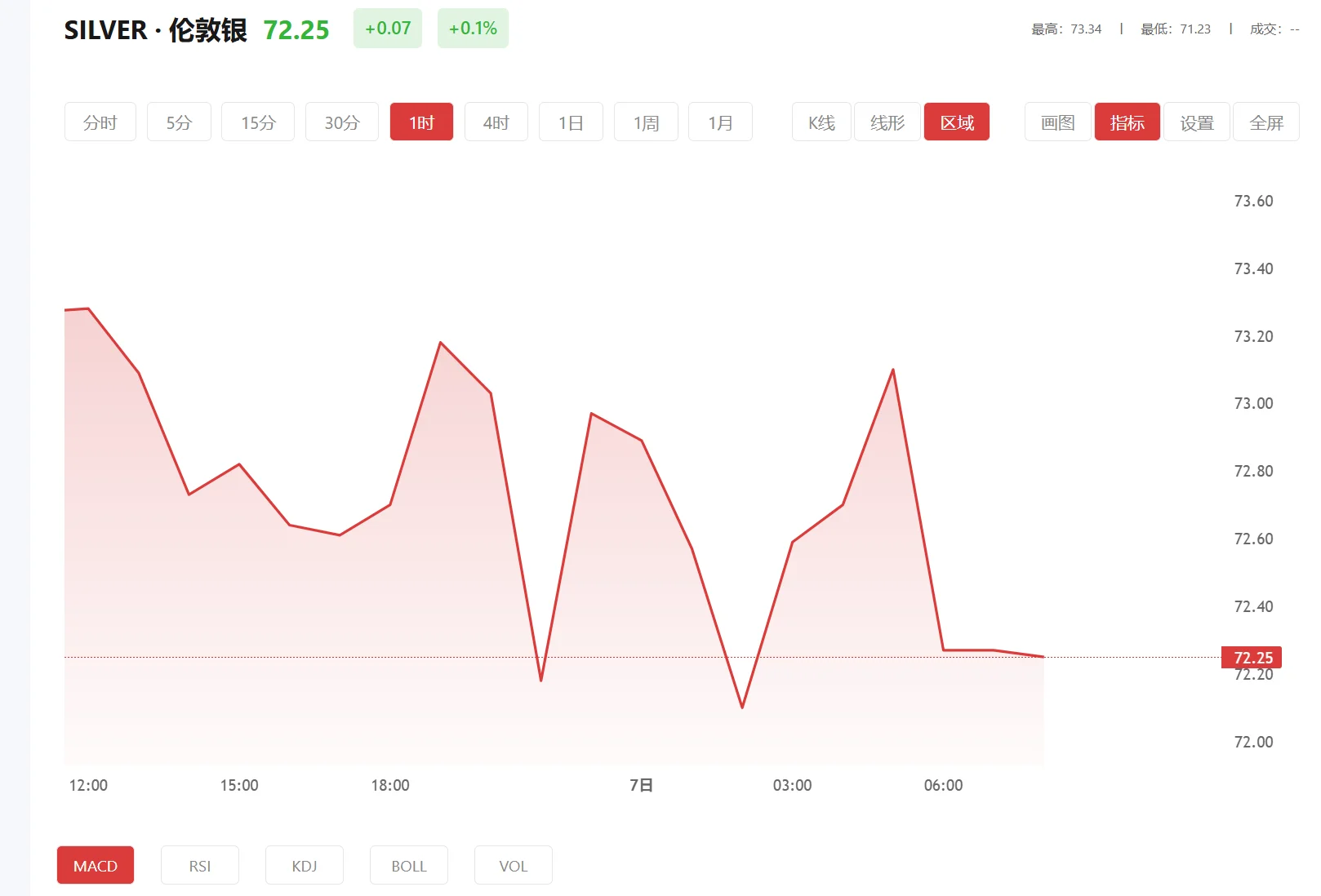The height and width of the screenshot is (896, 1321).
Task: Switch to 分时 intraday view
Action: pyautogui.click(x=100, y=122)
